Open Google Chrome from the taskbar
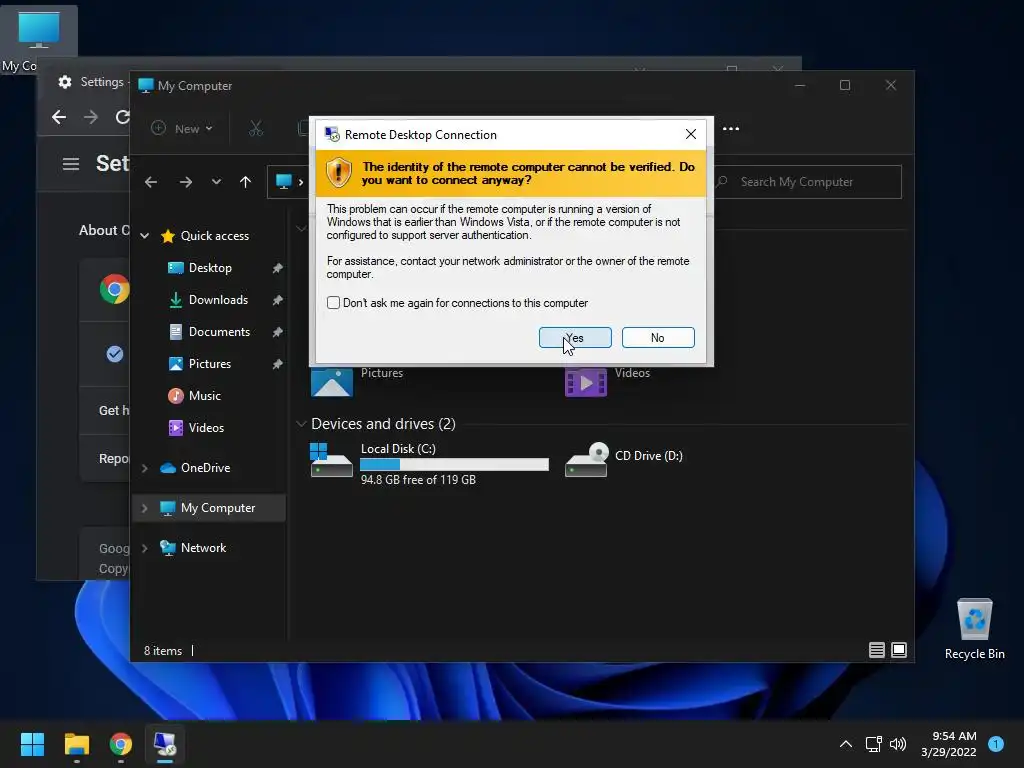This screenshot has height=768, width=1024. (x=121, y=744)
